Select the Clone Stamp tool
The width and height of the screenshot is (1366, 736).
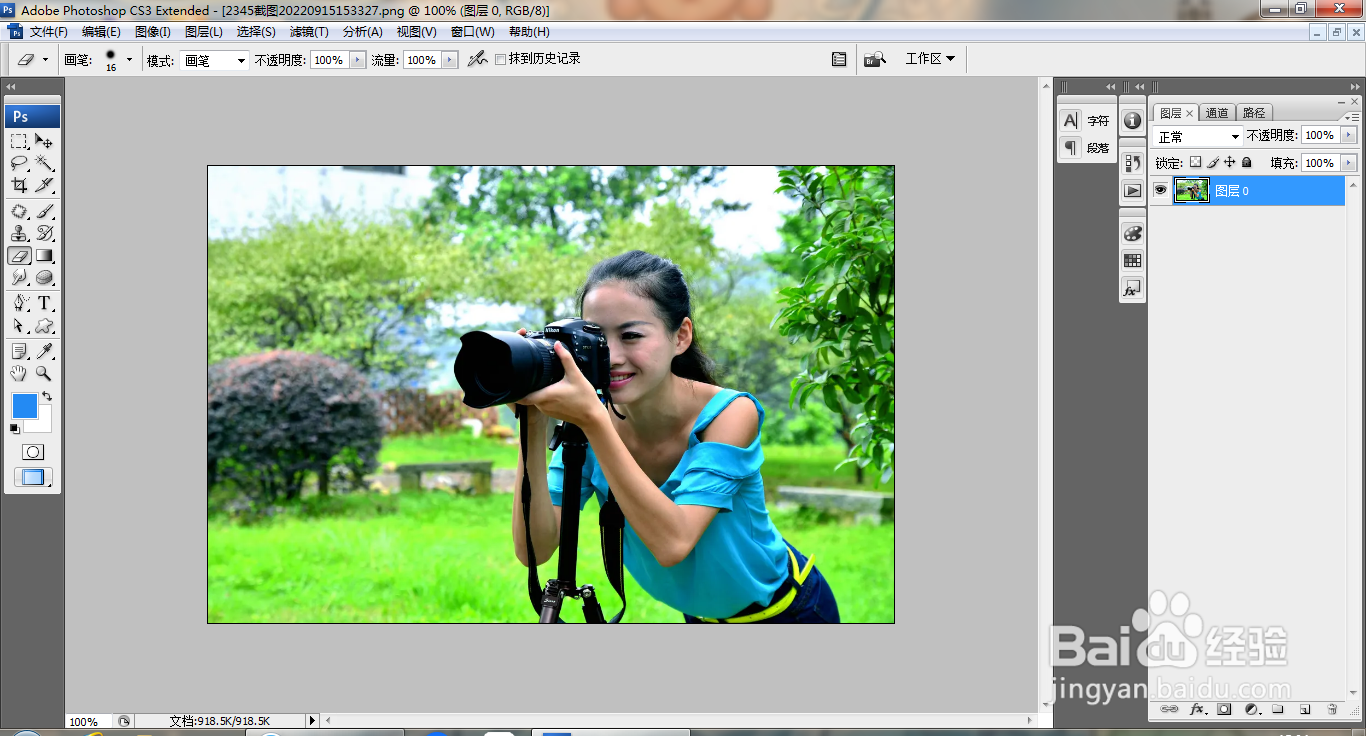[x=20, y=233]
